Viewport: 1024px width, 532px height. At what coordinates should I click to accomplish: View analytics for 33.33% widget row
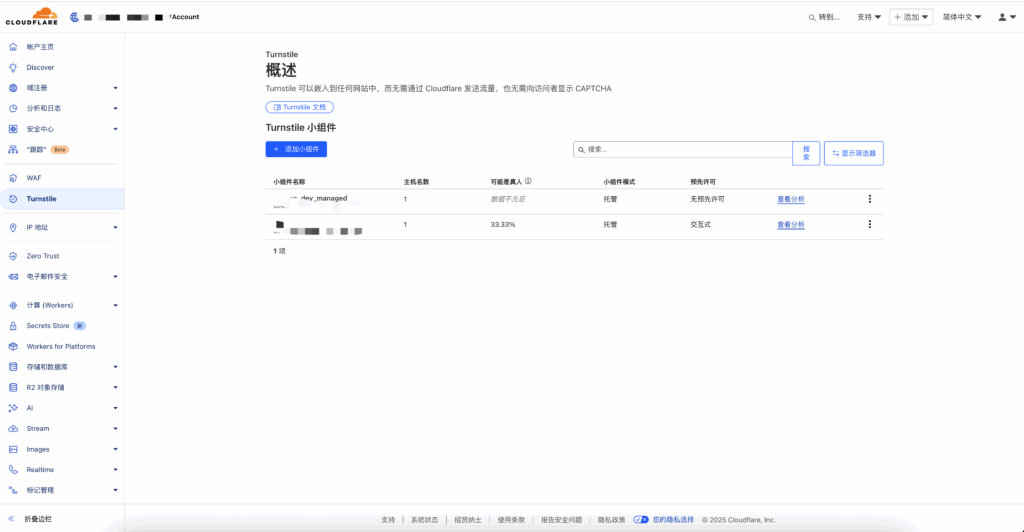click(790, 225)
